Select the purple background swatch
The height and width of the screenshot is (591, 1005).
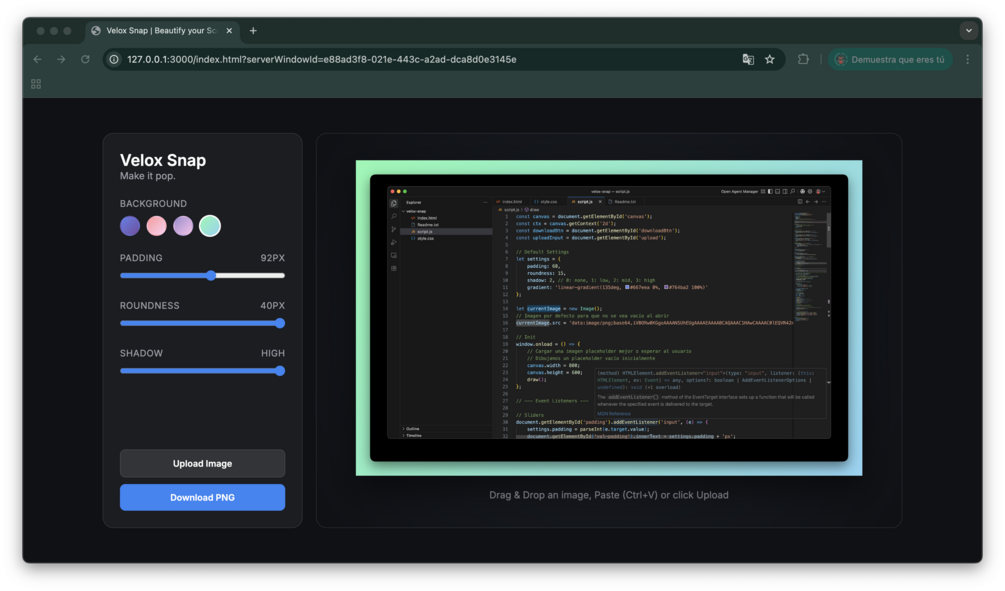pyautogui.click(x=129, y=226)
